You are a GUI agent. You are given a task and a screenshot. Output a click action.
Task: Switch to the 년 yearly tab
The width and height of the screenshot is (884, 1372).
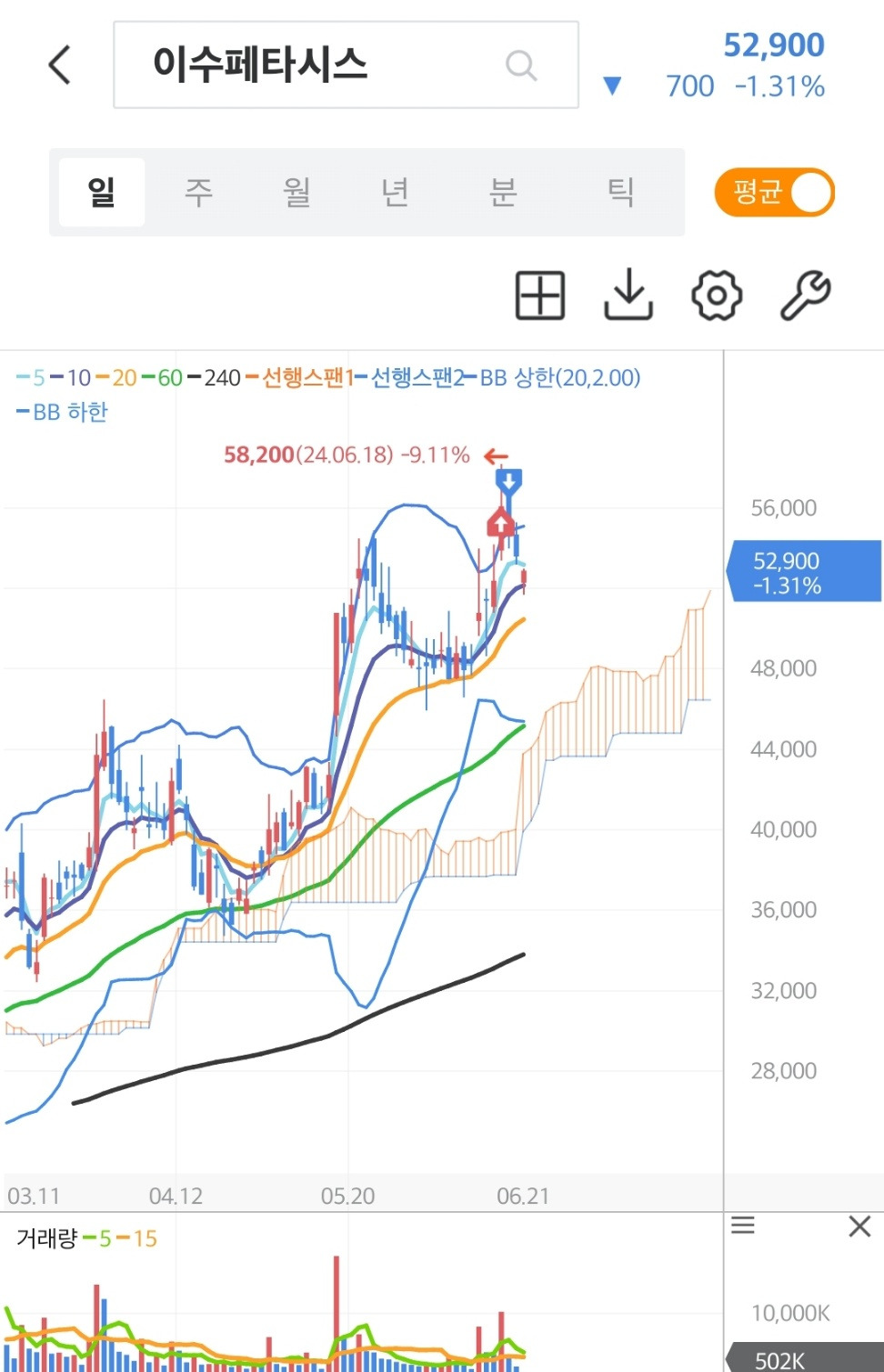pyautogui.click(x=395, y=192)
